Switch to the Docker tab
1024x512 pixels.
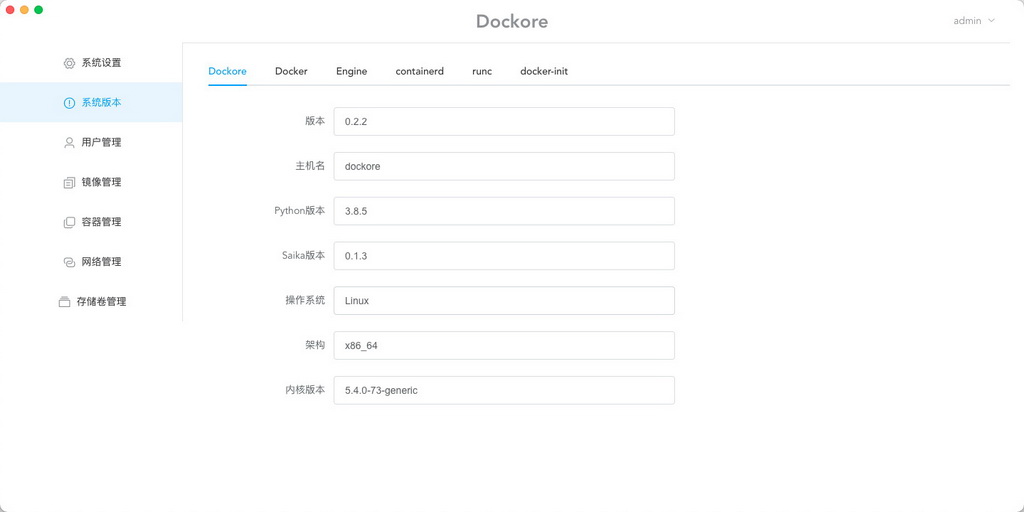[291, 71]
